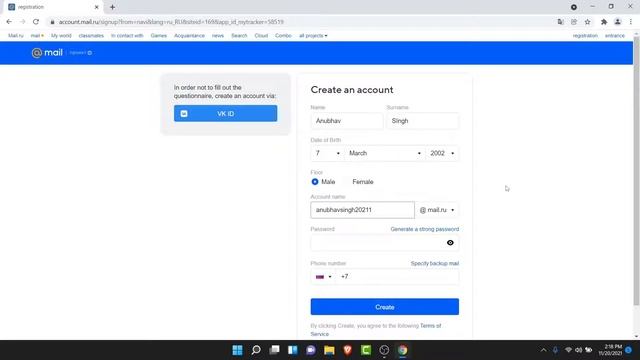The width and height of the screenshot is (640, 360).
Task: Open the Combo navigation link
Action: click(x=283, y=36)
